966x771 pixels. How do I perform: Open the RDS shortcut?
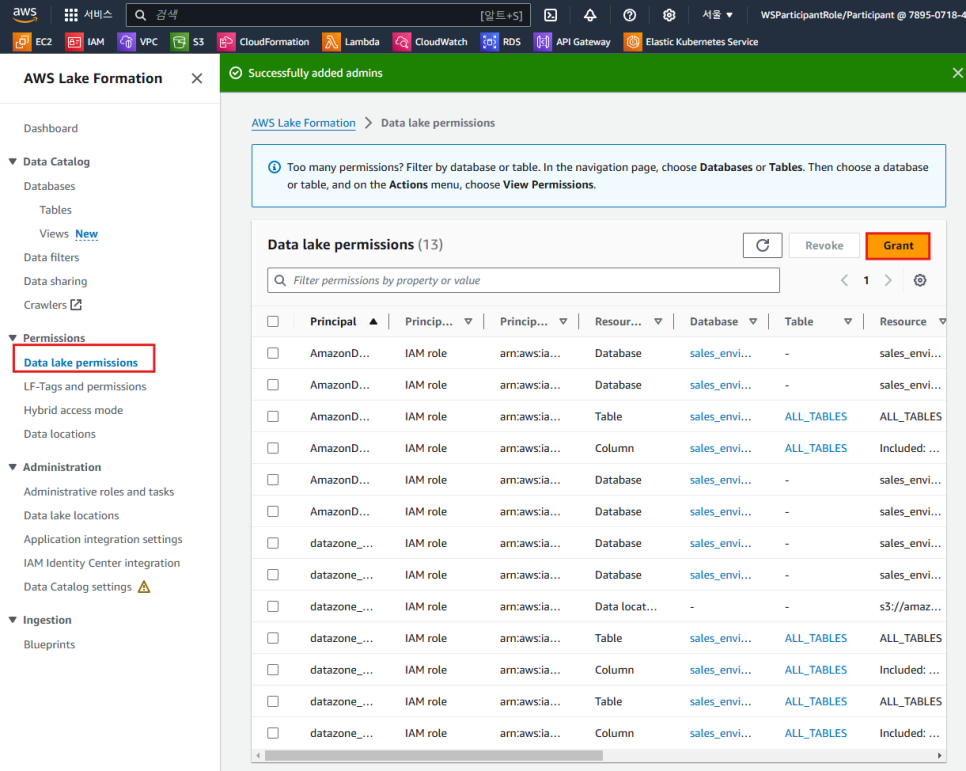(x=501, y=42)
